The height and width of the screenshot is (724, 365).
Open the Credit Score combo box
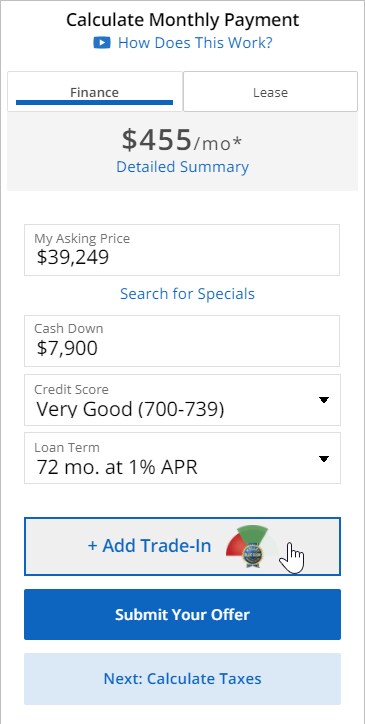point(182,400)
